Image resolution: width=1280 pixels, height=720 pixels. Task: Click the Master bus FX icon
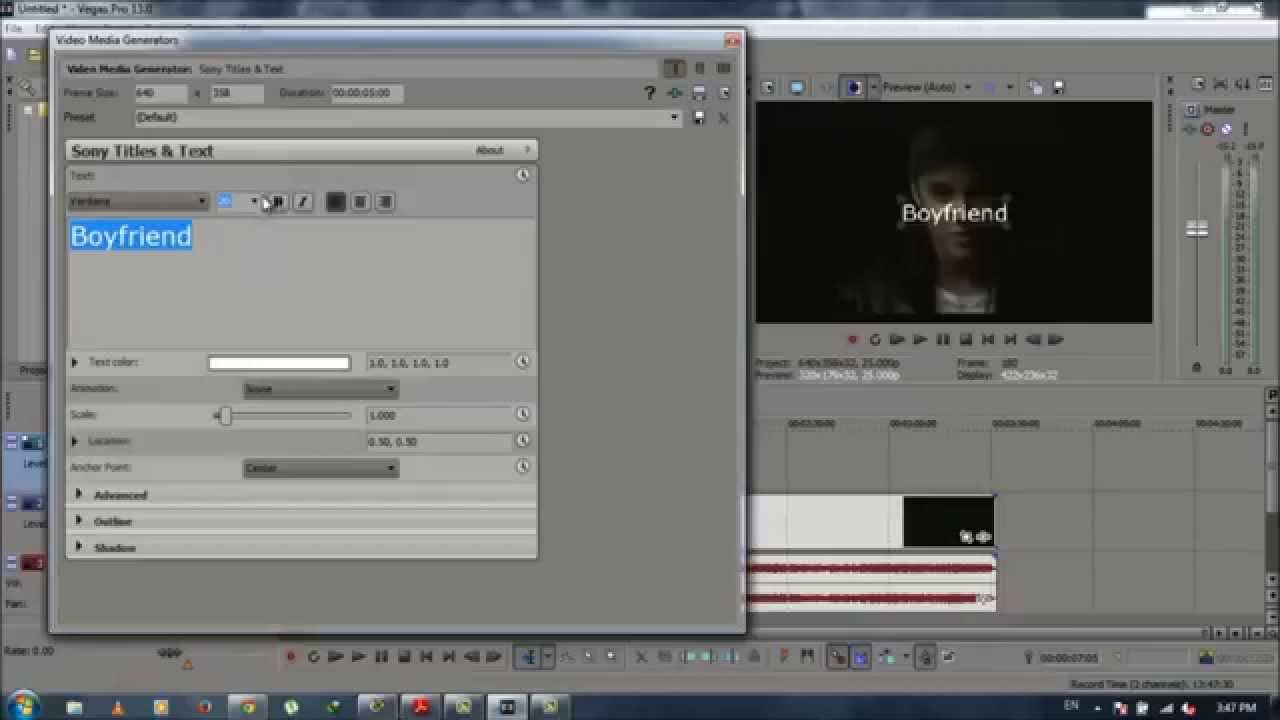click(x=1190, y=129)
